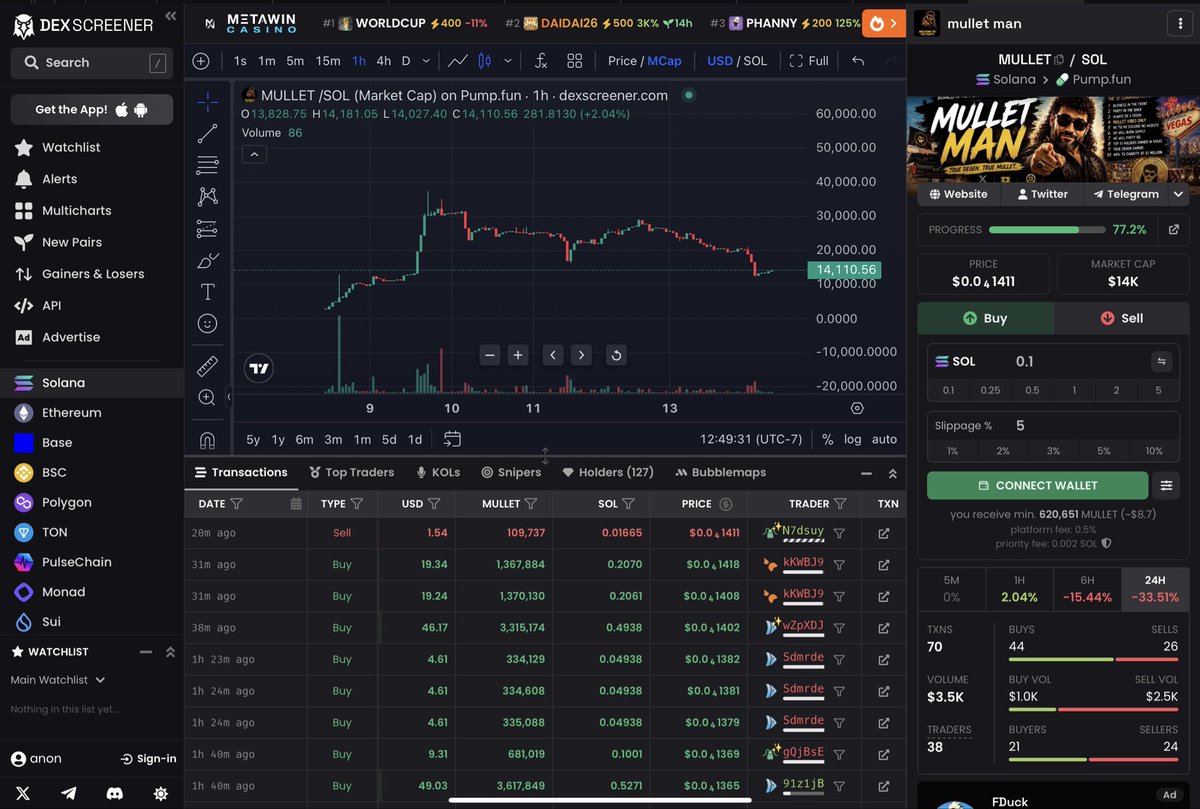Collapse the left sidebar

click(x=171, y=16)
